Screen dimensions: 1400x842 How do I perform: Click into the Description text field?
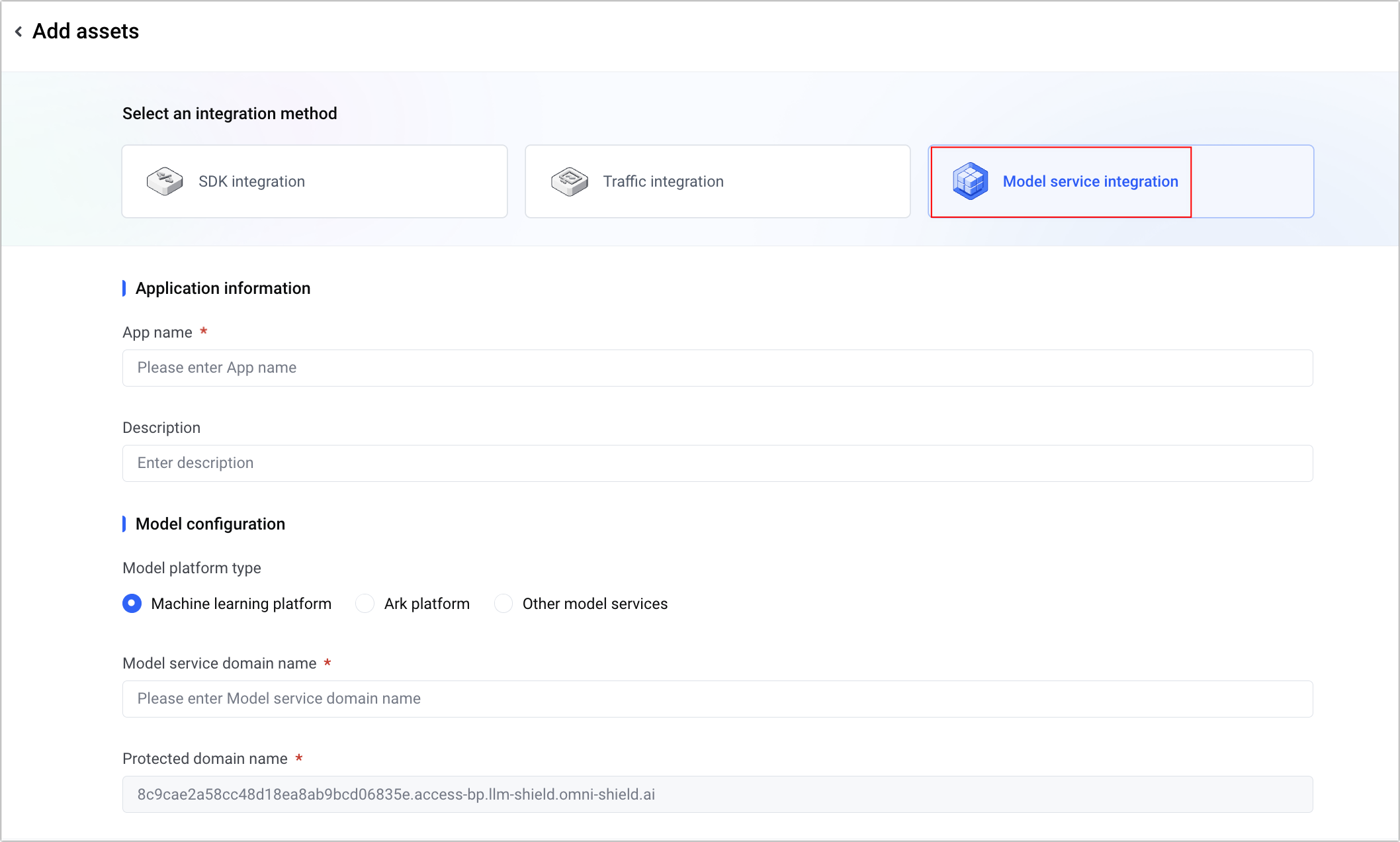tap(717, 463)
